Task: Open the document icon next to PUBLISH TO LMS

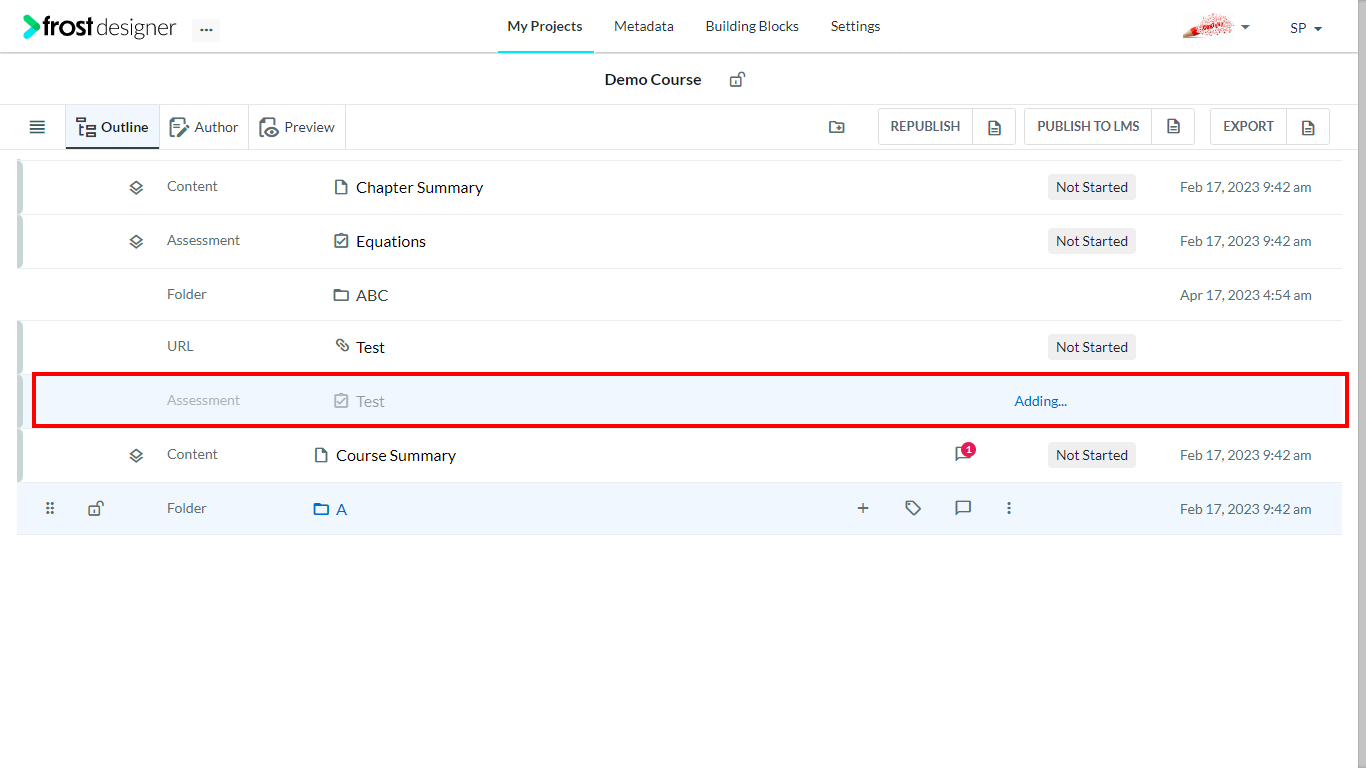Action: (x=1173, y=127)
